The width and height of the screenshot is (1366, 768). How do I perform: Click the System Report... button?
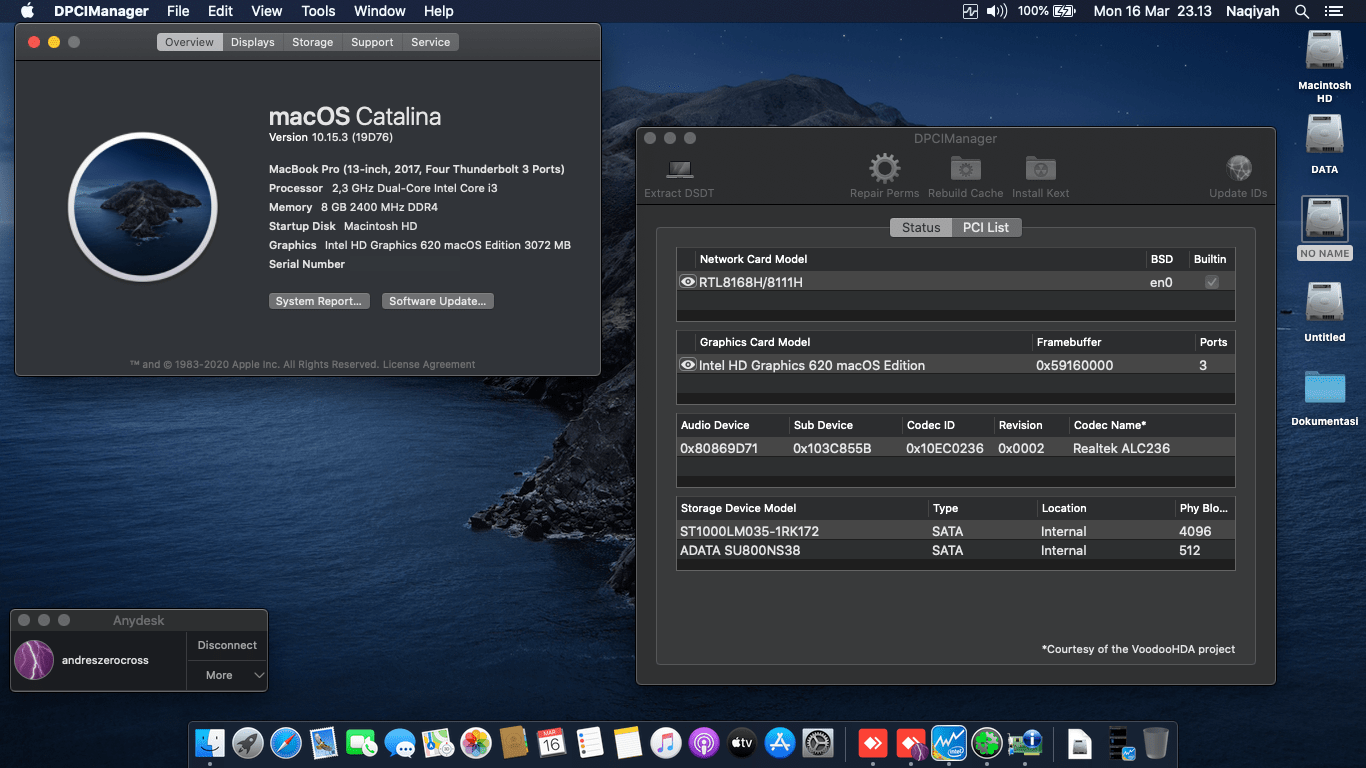pyautogui.click(x=320, y=301)
